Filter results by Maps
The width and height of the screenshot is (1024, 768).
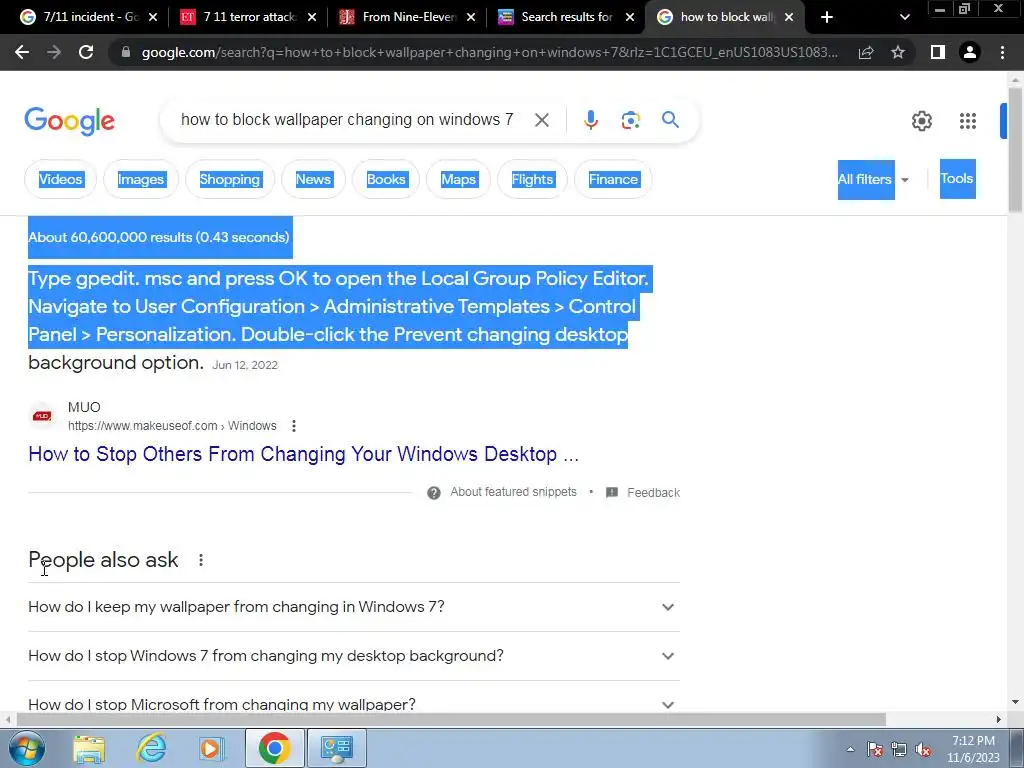458,179
